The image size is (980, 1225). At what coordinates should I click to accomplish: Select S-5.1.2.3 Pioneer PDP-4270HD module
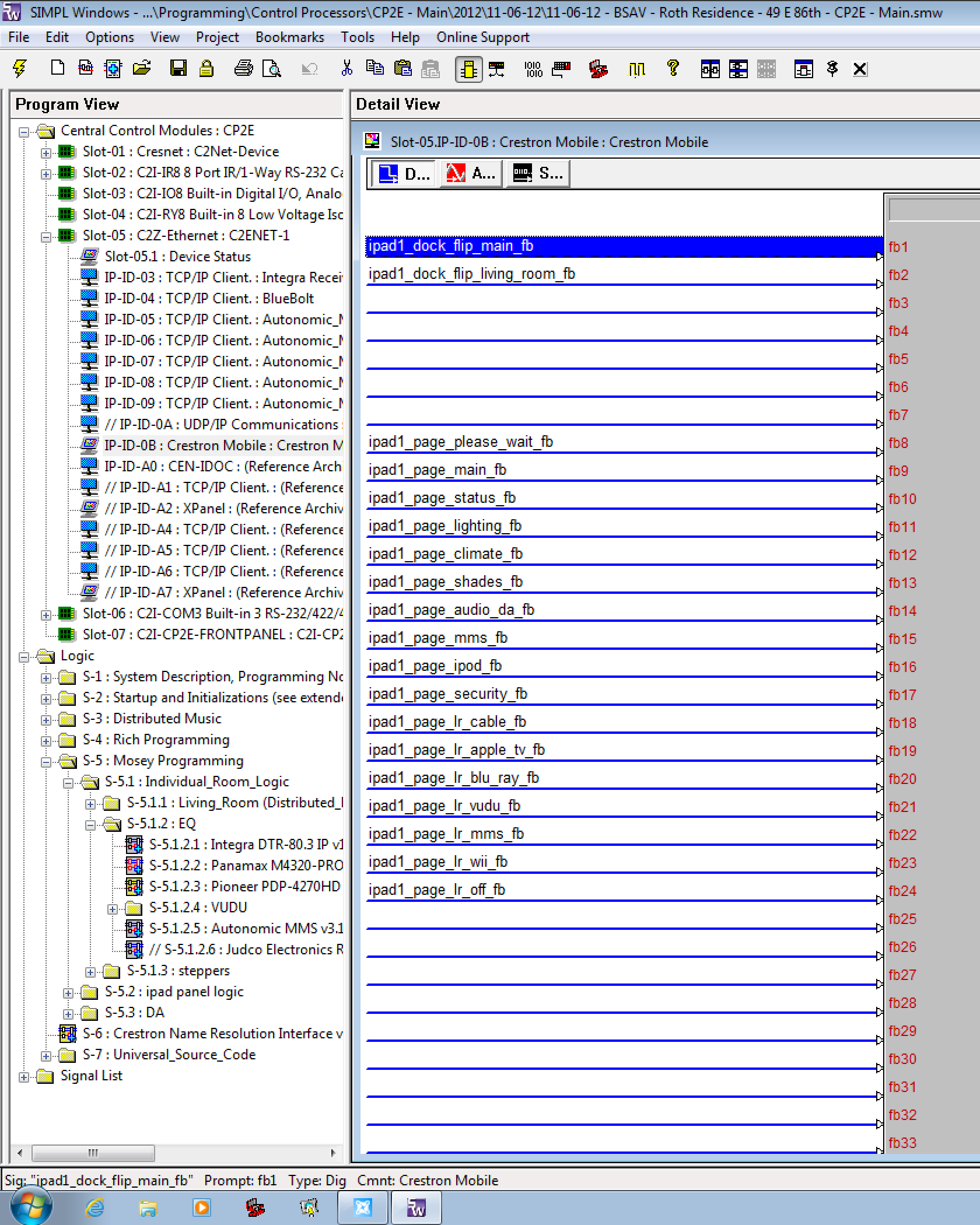tap(245, 887)
